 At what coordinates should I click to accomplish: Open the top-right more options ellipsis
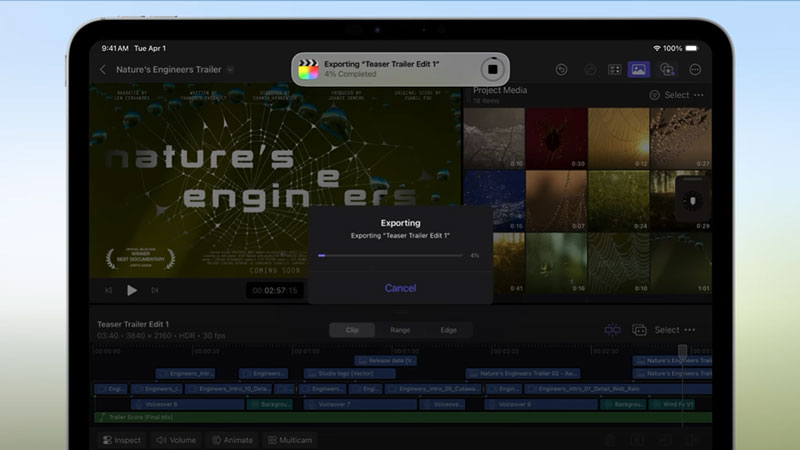click(695, 69)
